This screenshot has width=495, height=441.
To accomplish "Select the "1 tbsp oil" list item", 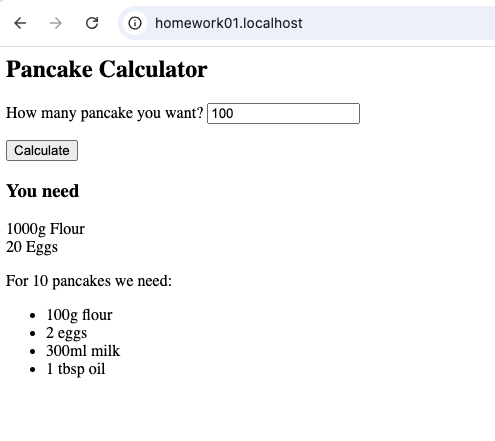I will (76, 369).
